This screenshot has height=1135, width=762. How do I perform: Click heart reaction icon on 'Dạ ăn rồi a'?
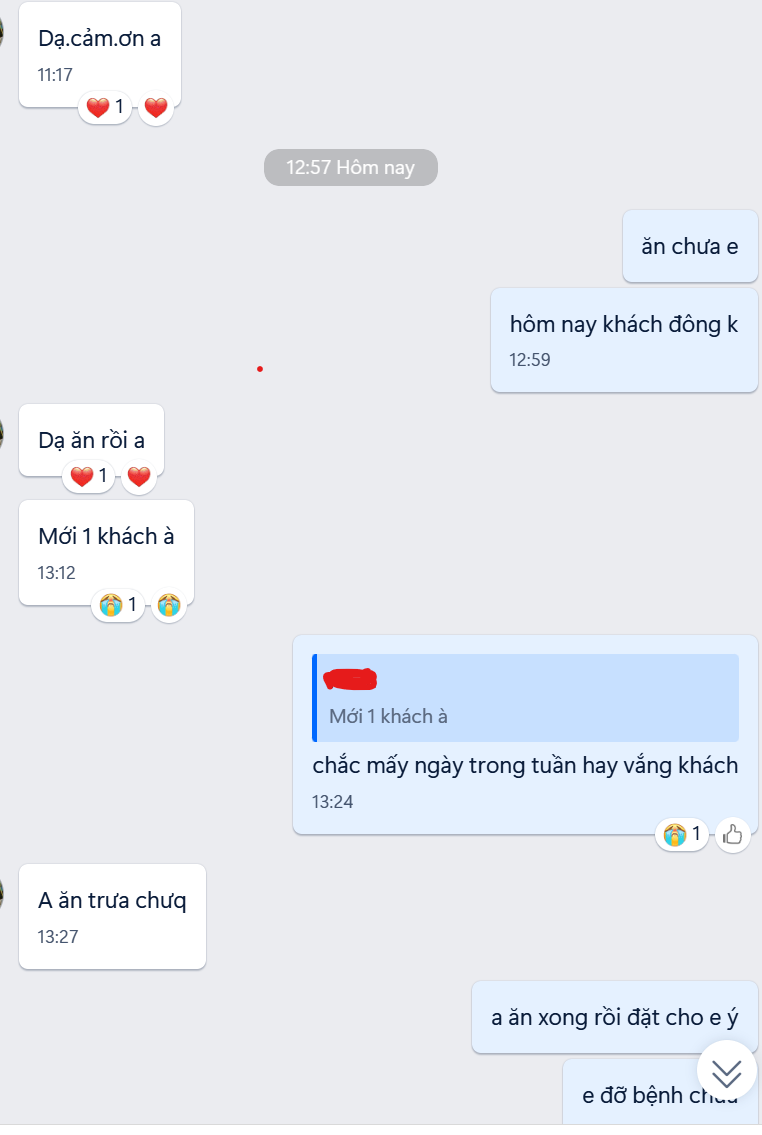[x=139, y=476]
